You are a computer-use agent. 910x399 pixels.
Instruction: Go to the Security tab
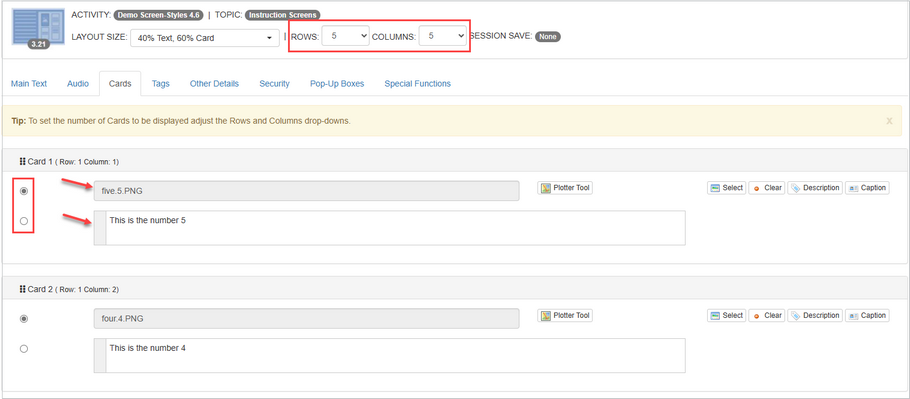[275, 84]
